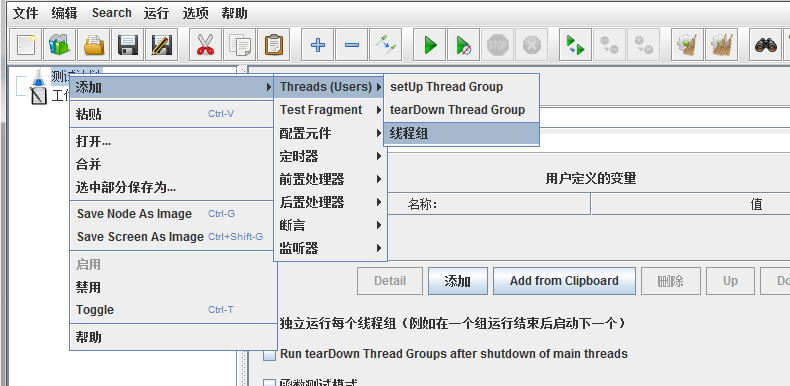This screenshot has width=790, height=386.
Task: Choose tearDown Thread Group
Action: [462, 110]
